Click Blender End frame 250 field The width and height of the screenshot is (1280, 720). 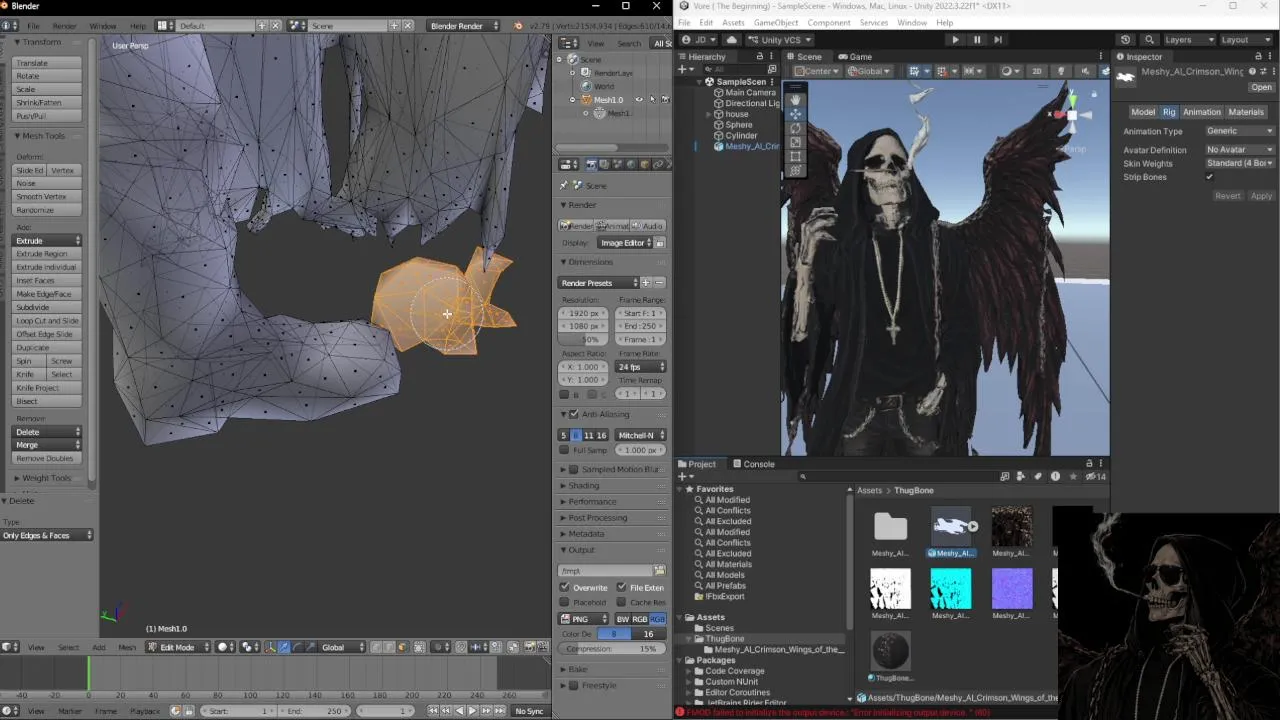pyautogui.click(x=640, y=326)
